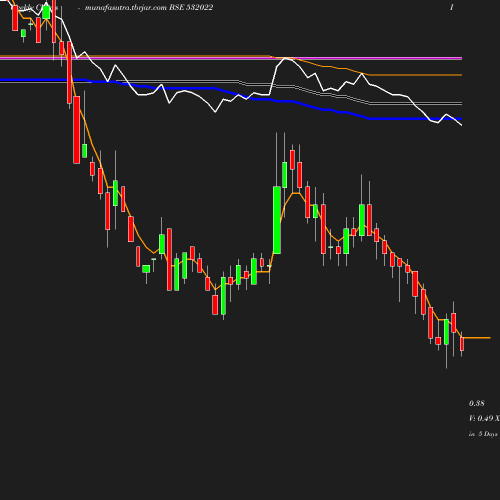Click the price value above the volume text
The image size is (500, 500).
[x=477, y=403]
